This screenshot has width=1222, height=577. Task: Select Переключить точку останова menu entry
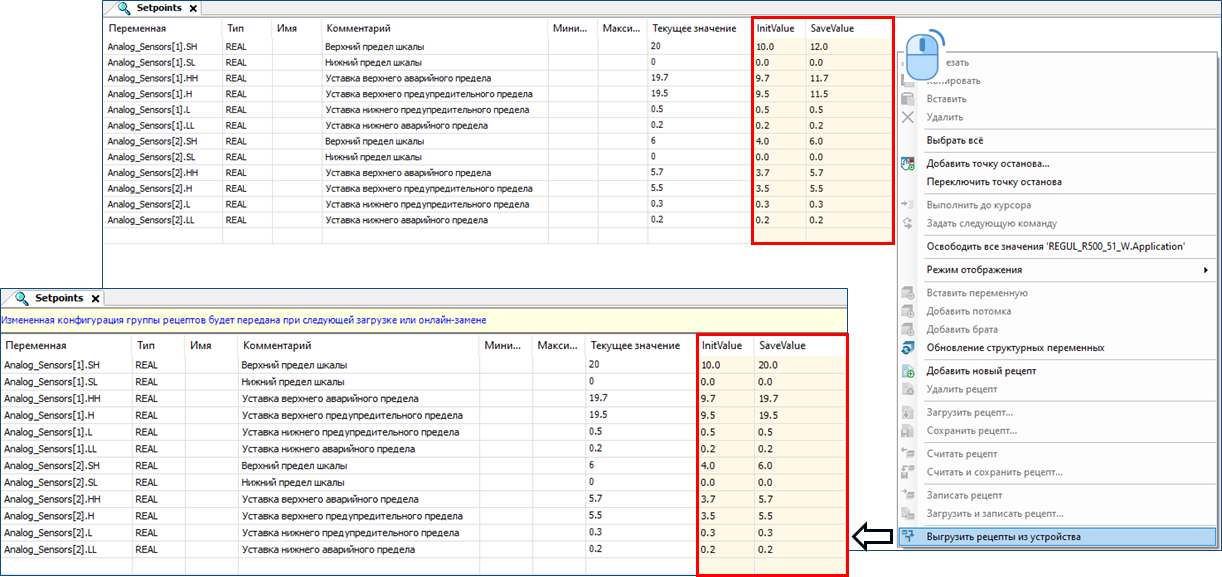[x=993, y=182]
